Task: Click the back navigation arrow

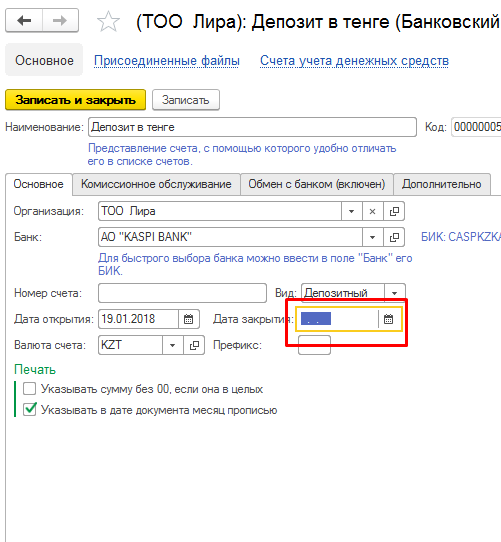Action: pyautogui.click(x=24, y=21)
